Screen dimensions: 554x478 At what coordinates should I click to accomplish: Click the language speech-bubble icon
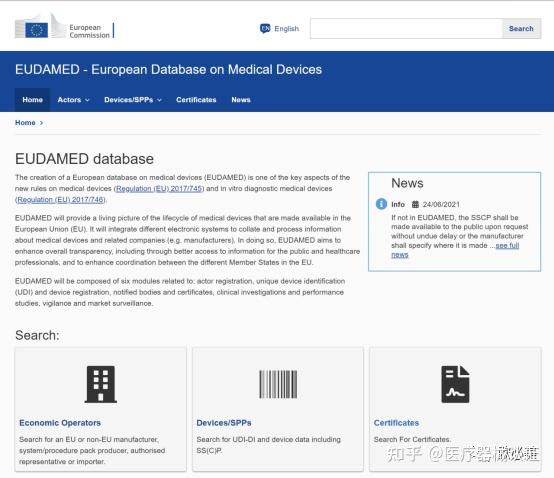click(x=265, y=28)
